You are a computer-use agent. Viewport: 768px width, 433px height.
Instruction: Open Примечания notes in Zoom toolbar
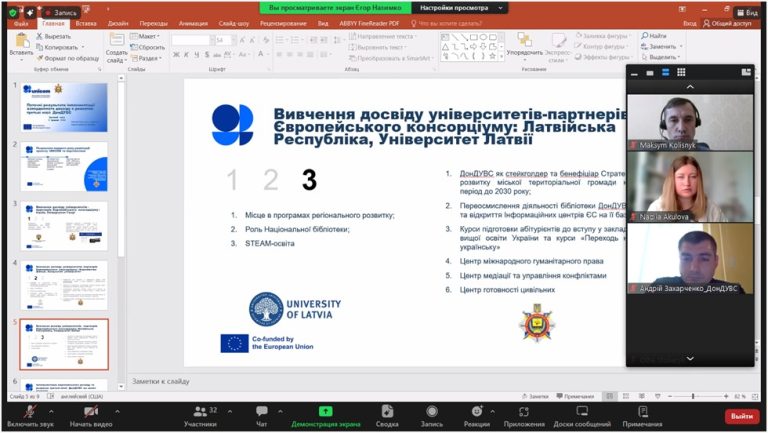click(643, 416)
